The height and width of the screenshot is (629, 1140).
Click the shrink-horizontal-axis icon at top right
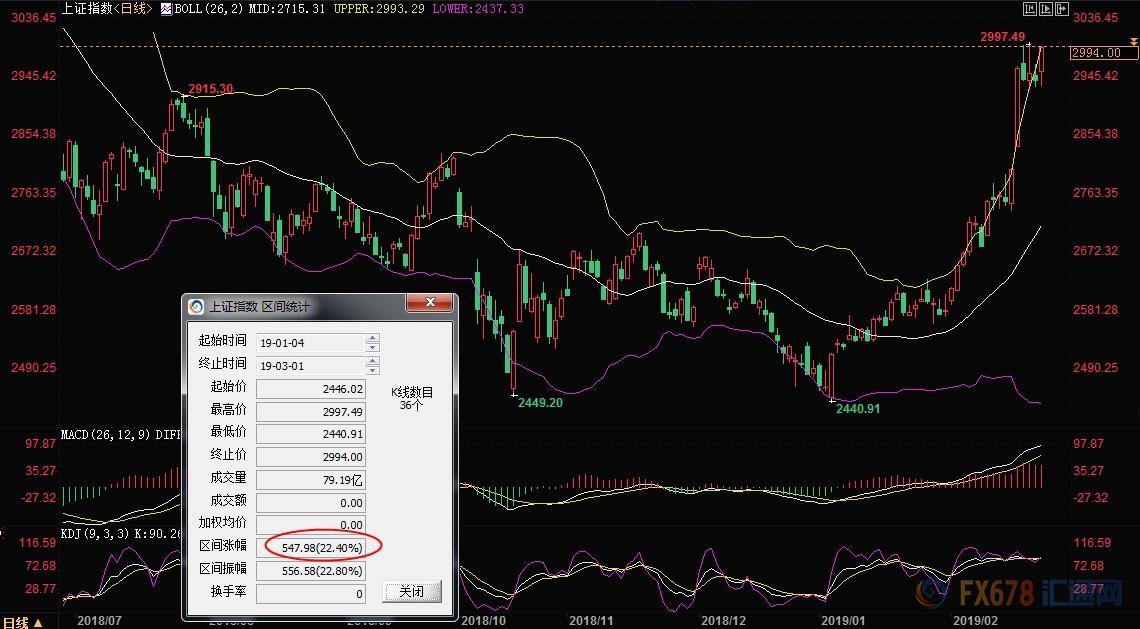tap(1030, 9)
